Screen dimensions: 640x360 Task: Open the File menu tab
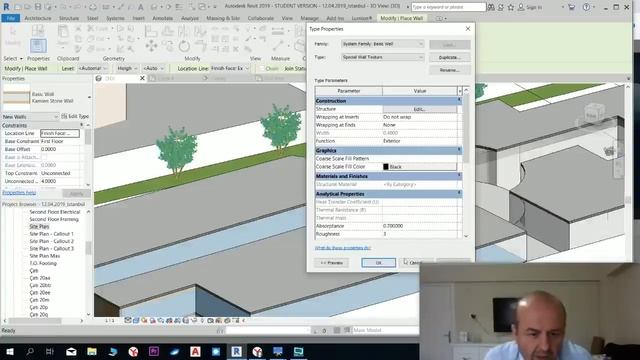[11, 18]
